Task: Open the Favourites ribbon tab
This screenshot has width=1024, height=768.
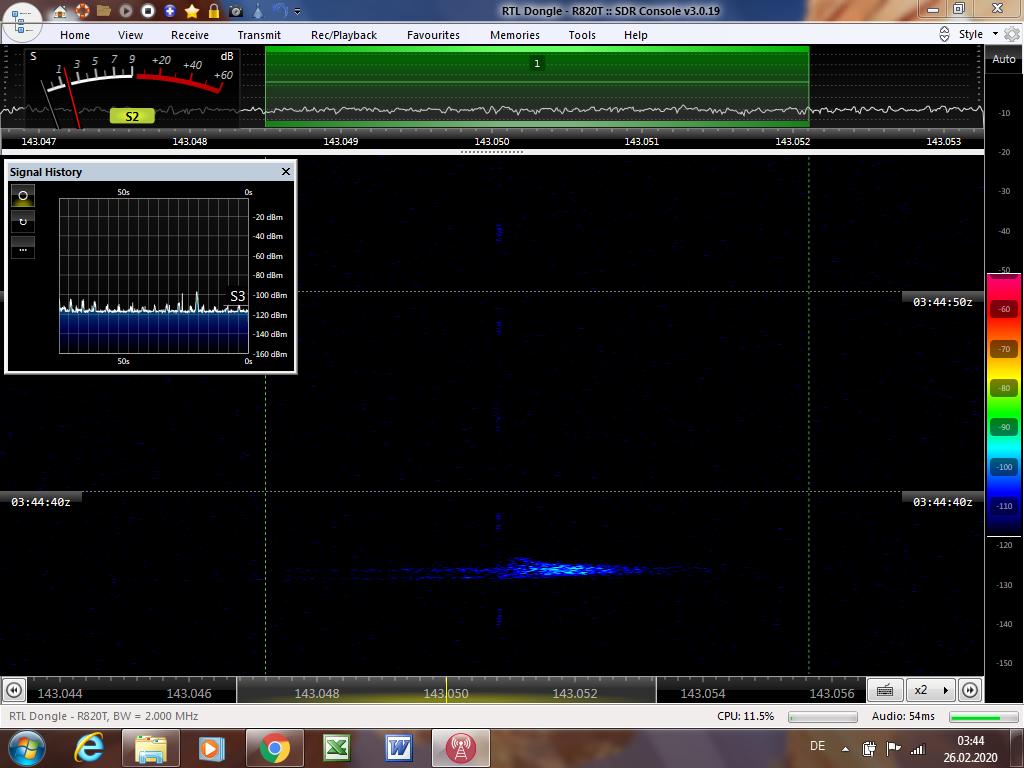Action: click(434, 35)
